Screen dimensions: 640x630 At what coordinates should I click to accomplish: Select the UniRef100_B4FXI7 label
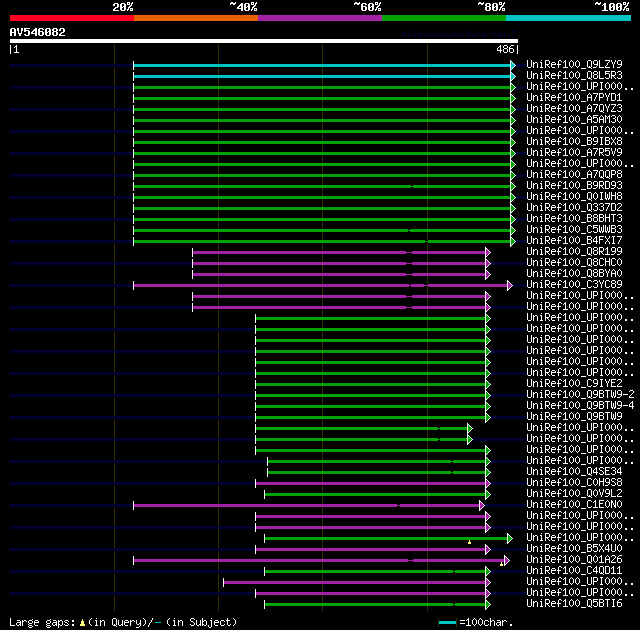pyautogui.click(x=574, y=241)
